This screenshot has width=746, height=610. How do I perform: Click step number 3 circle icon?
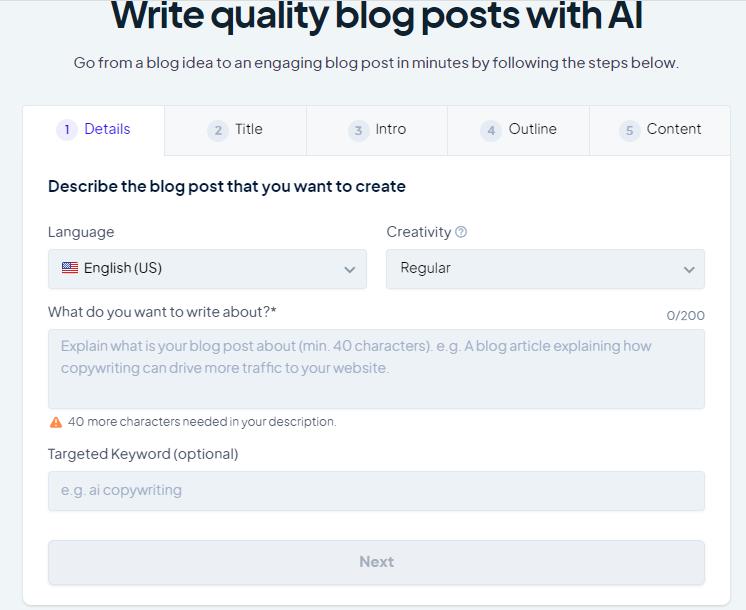(358, 130)
